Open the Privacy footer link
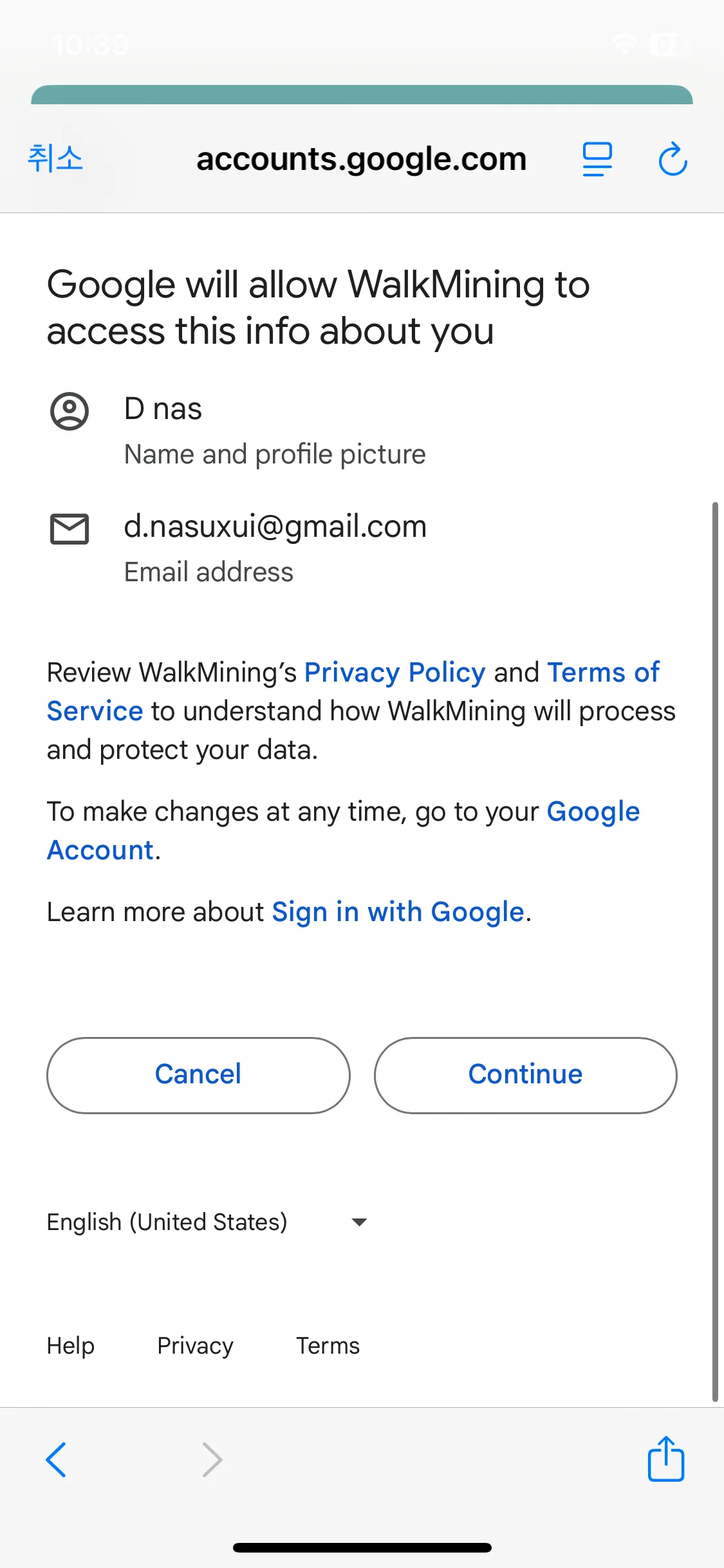Image resolution: width=724 pixels, height=1568 pixels. coord(195,1346)
